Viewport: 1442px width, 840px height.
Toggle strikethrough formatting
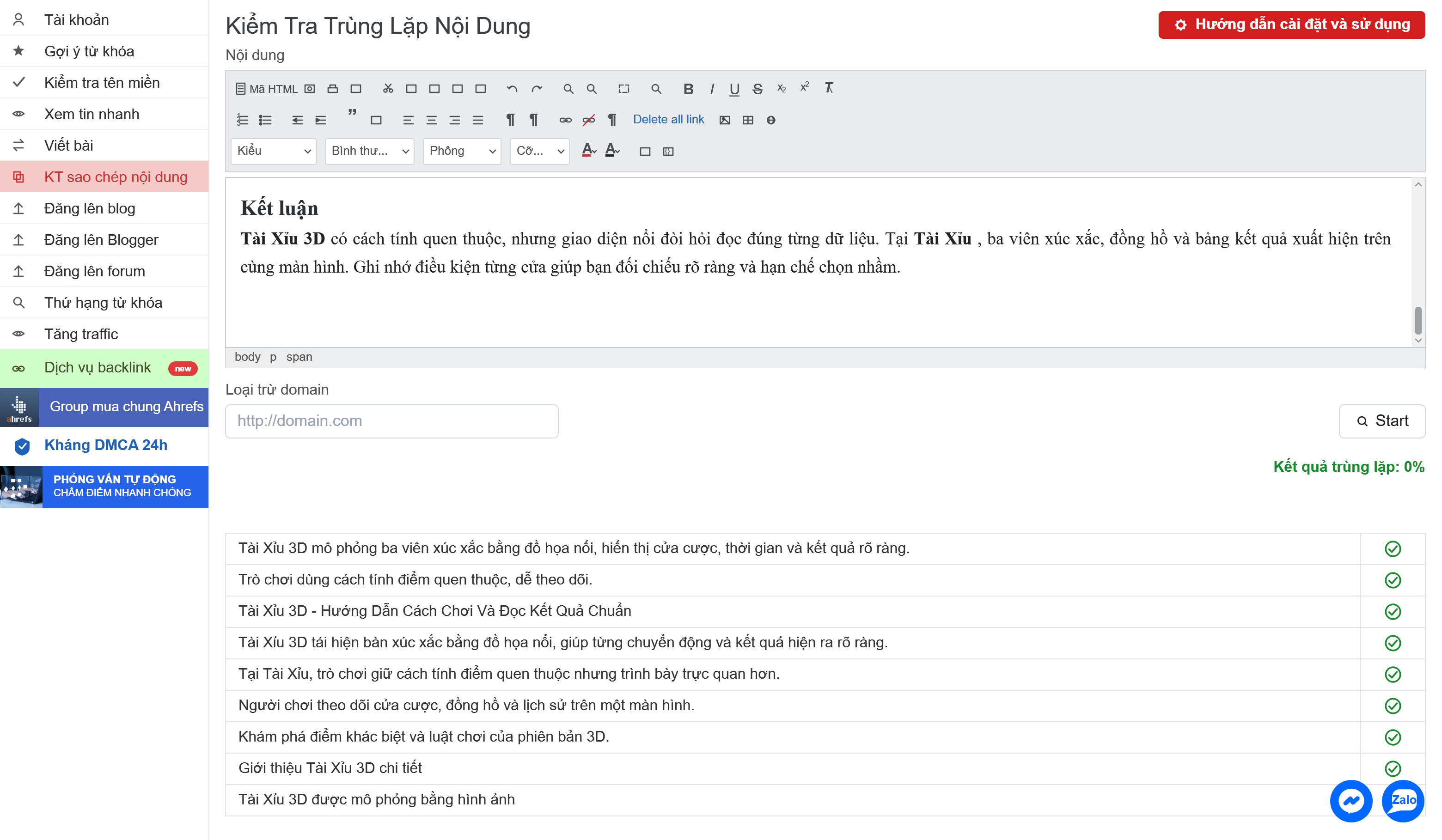(x=757, y=89)
